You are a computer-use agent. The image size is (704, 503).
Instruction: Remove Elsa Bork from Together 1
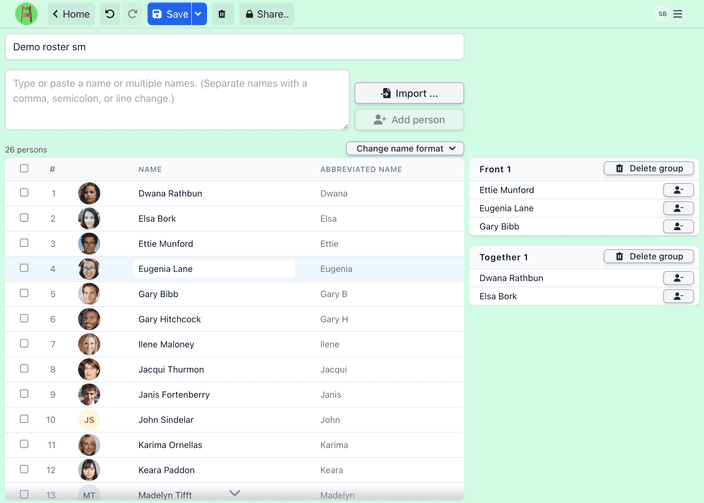coord(678,296)
